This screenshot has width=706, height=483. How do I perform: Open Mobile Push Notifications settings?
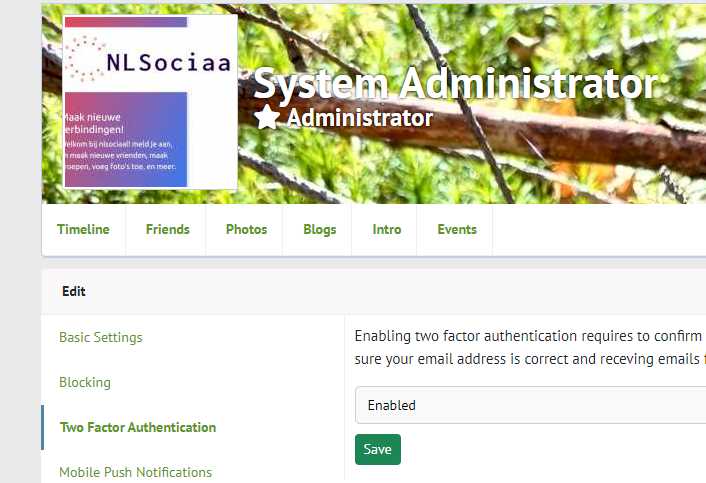[x=136, y=472]
